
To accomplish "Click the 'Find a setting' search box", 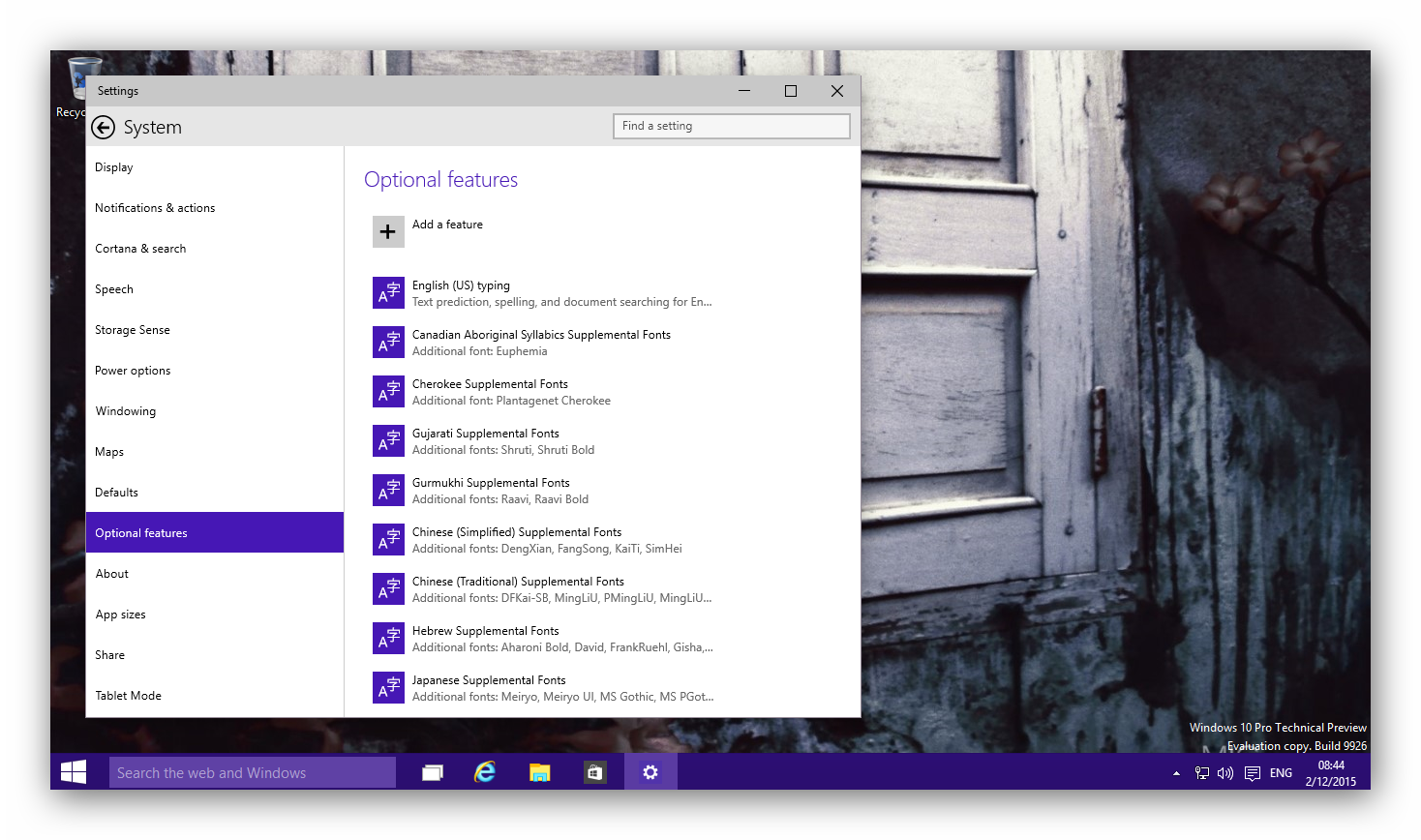I will pos(732,126).
